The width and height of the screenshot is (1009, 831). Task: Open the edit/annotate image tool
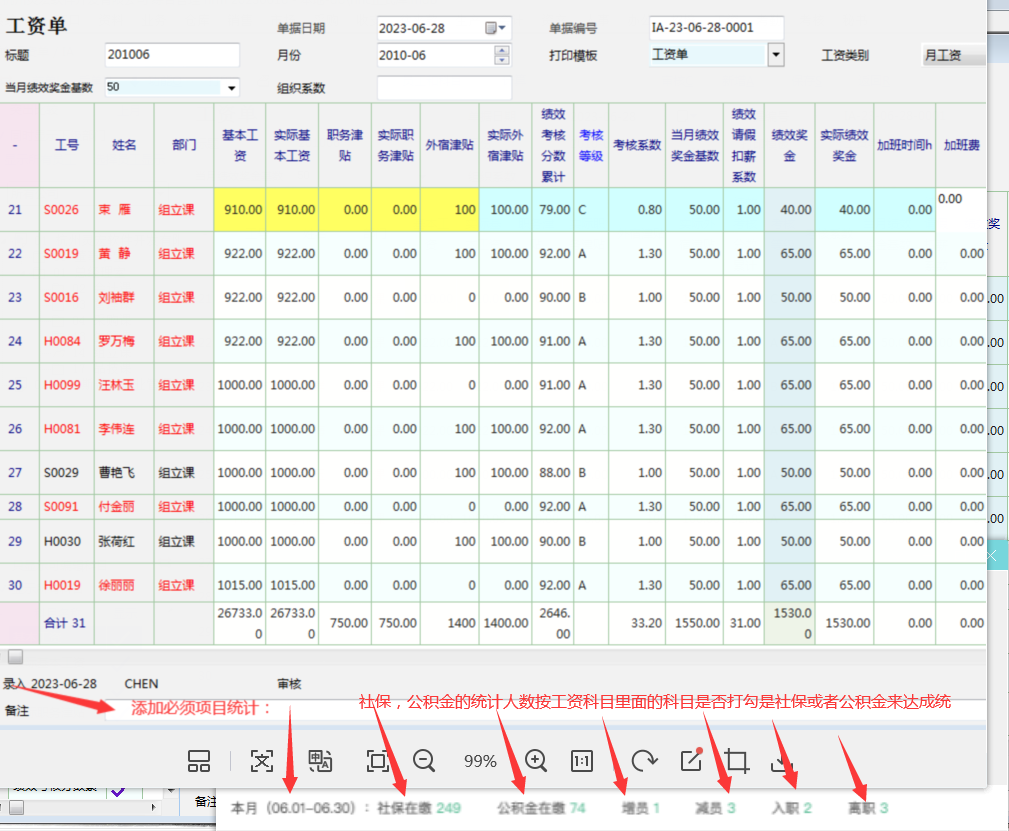[691, 760]
